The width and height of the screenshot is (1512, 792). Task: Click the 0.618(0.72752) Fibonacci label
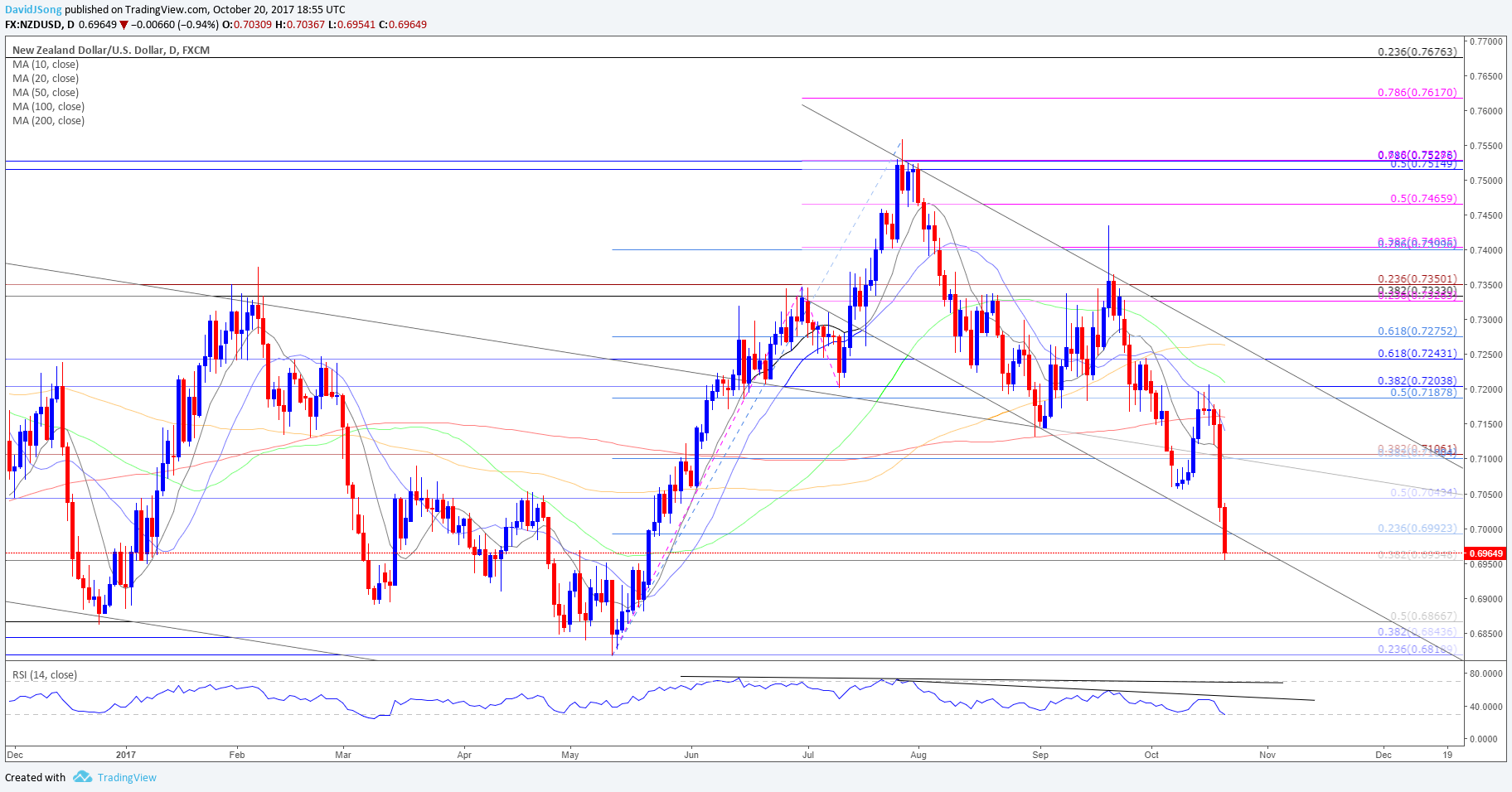pos(1417,331)
